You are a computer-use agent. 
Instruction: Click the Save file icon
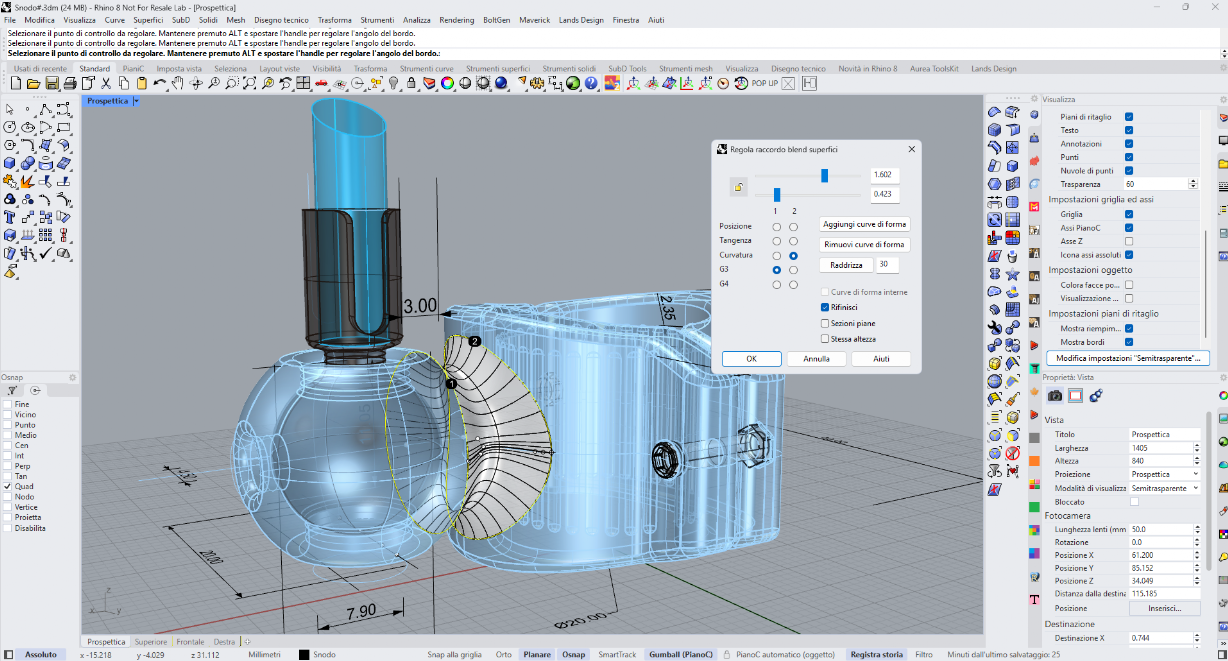click(52, 84)
